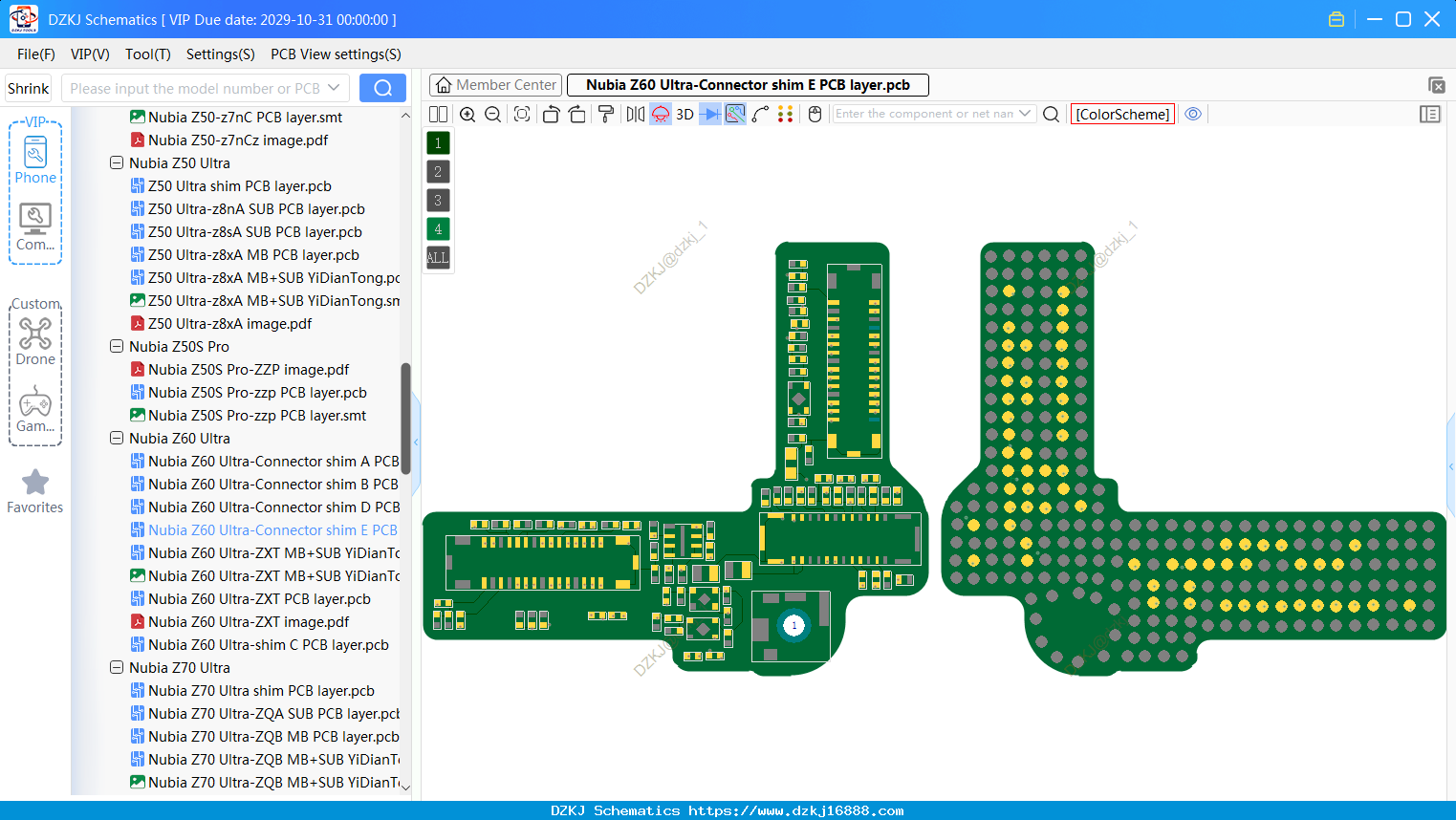The height and width of the screenshot is (820, 1456).
Task: Select the Drone category icon
Action: 35,342
